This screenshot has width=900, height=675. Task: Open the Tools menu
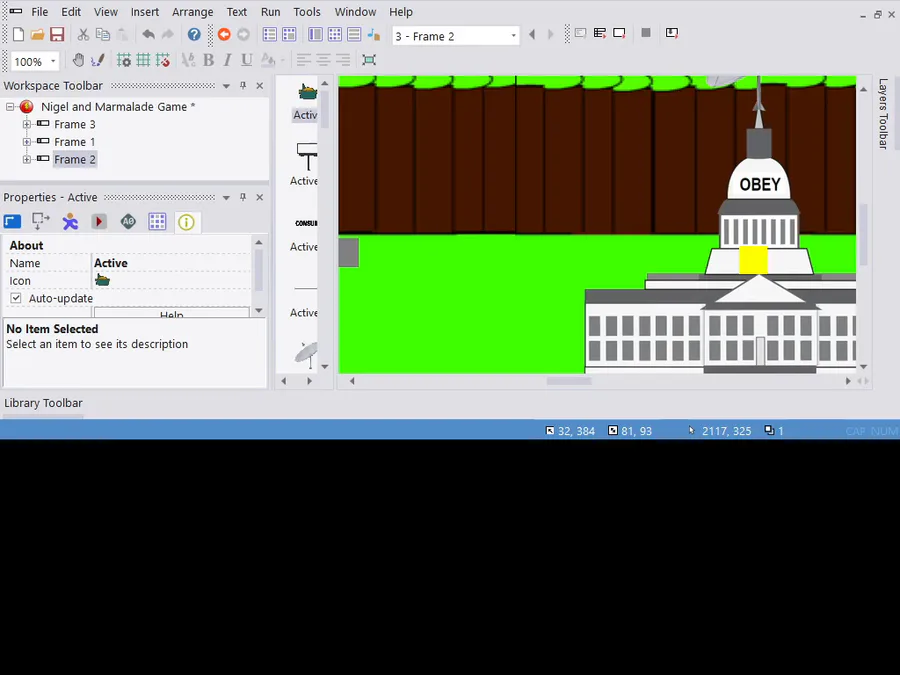(307, 12)
